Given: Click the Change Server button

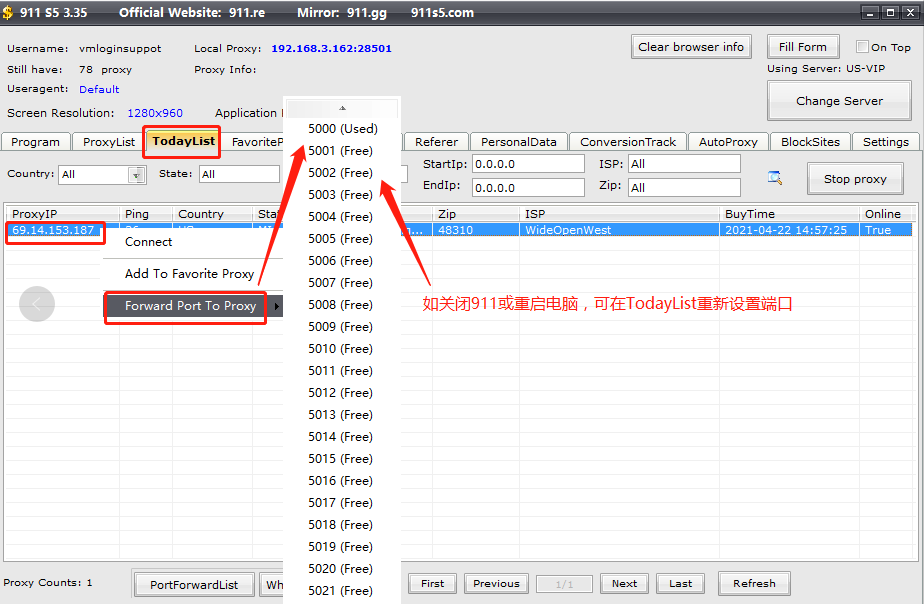Looking at the screenshot, I should (x=839, y=101).
